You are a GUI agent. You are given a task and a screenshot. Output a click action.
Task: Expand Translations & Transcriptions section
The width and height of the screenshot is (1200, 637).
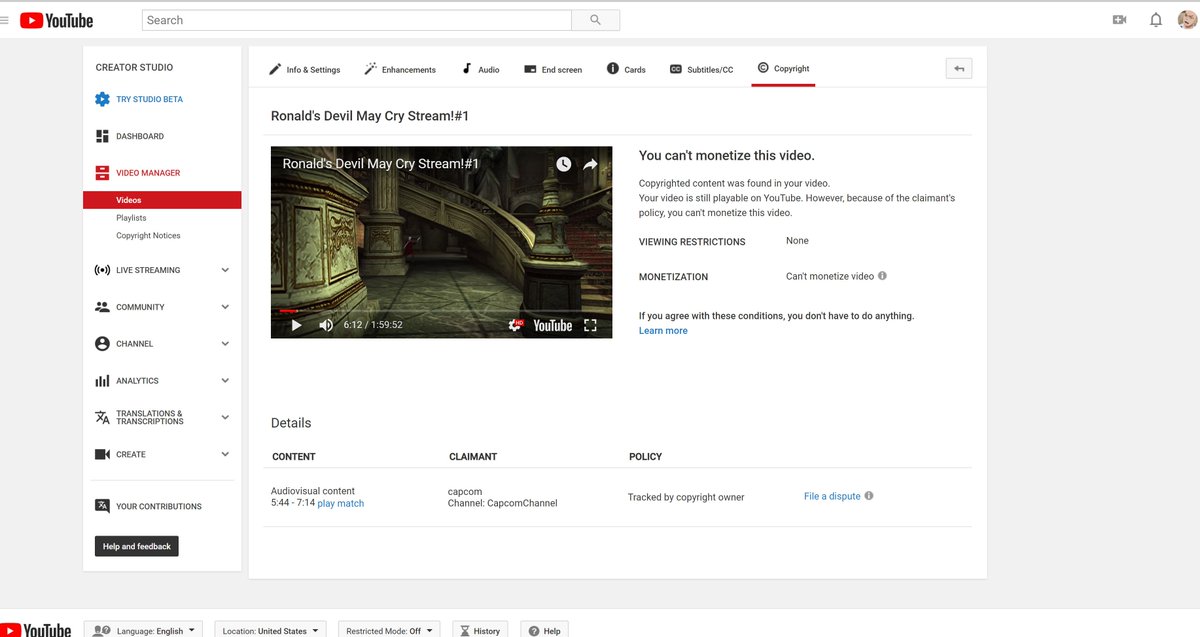pos(225,417)
